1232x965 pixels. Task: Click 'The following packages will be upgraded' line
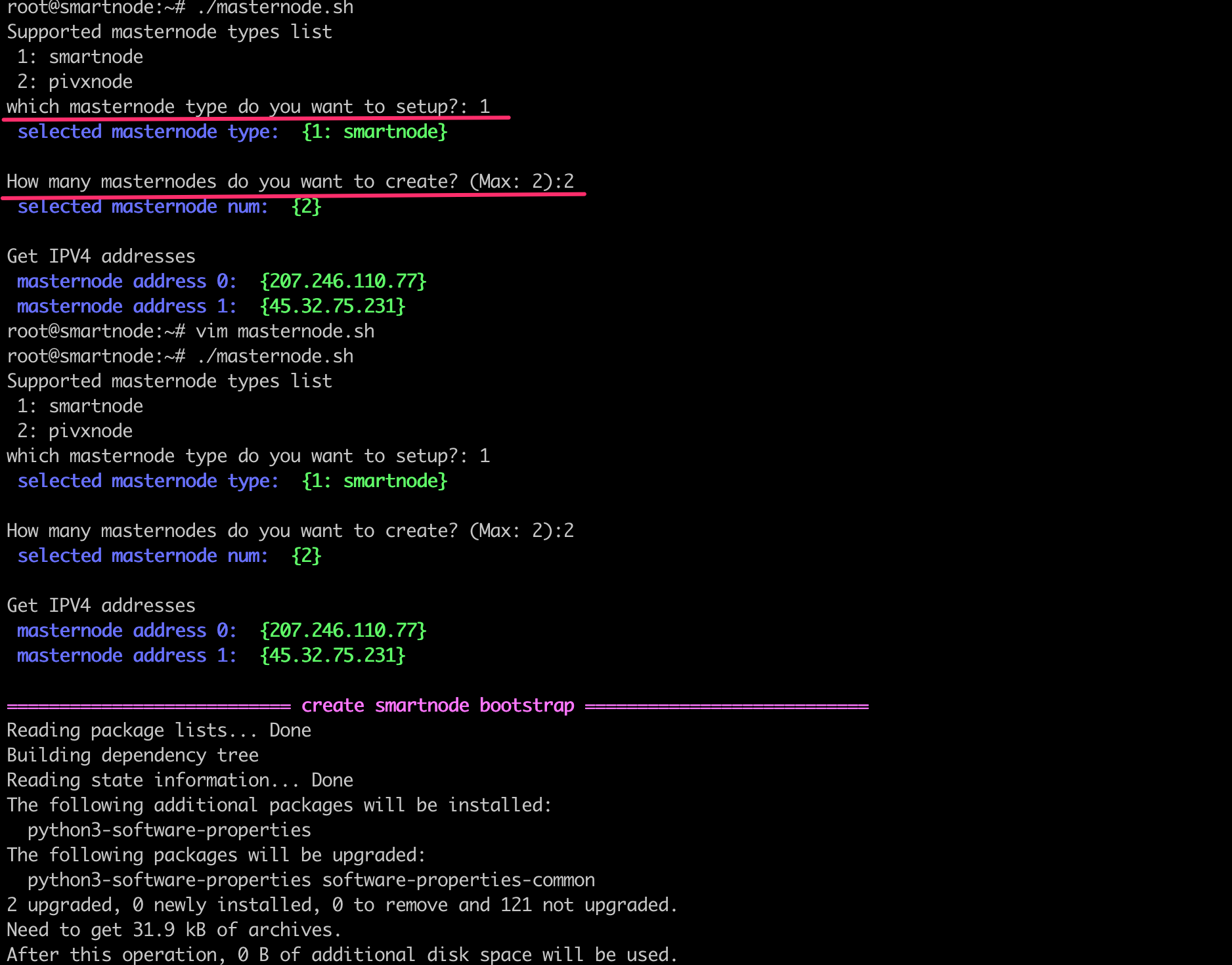click(216, 855)
